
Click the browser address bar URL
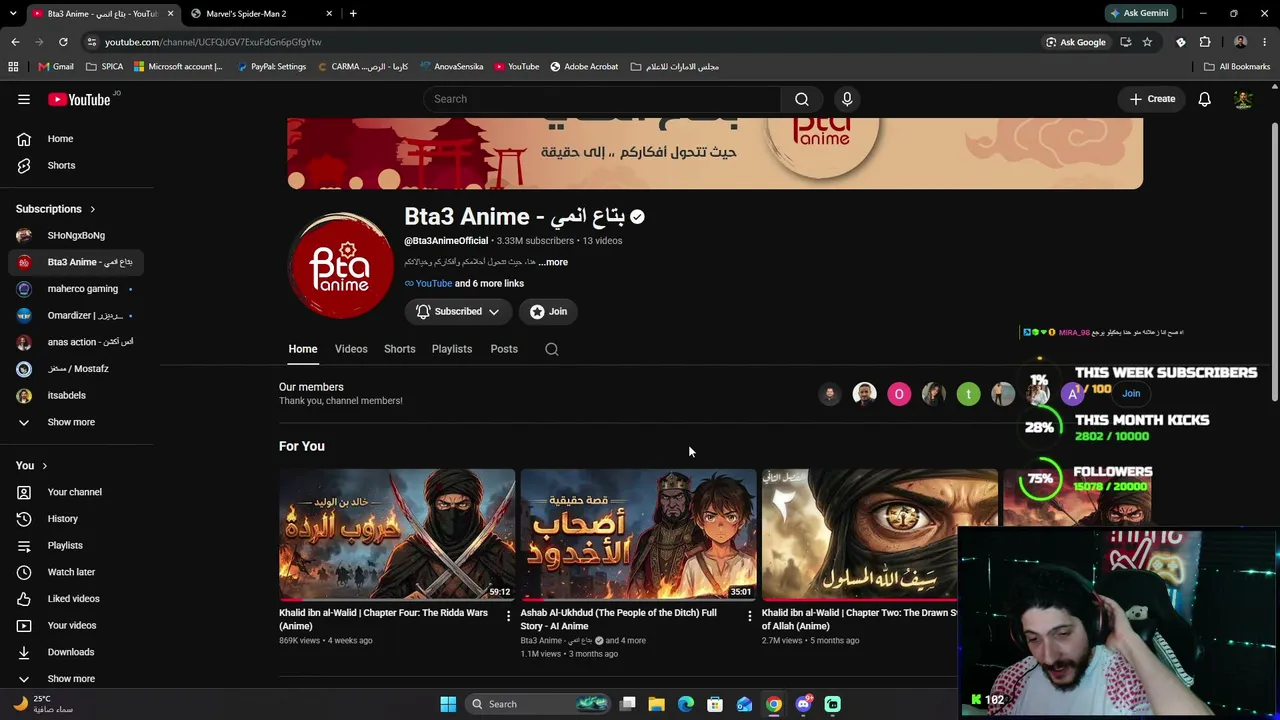click(x=213, y=42)
